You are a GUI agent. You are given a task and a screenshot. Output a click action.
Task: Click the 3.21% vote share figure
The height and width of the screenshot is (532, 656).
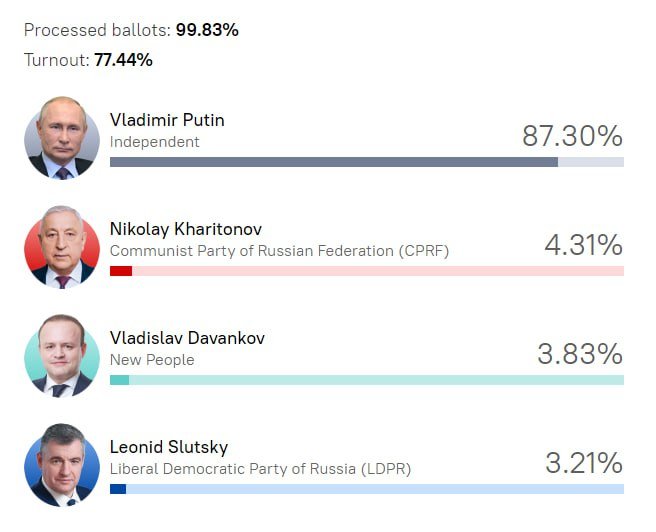coord(583,463)
